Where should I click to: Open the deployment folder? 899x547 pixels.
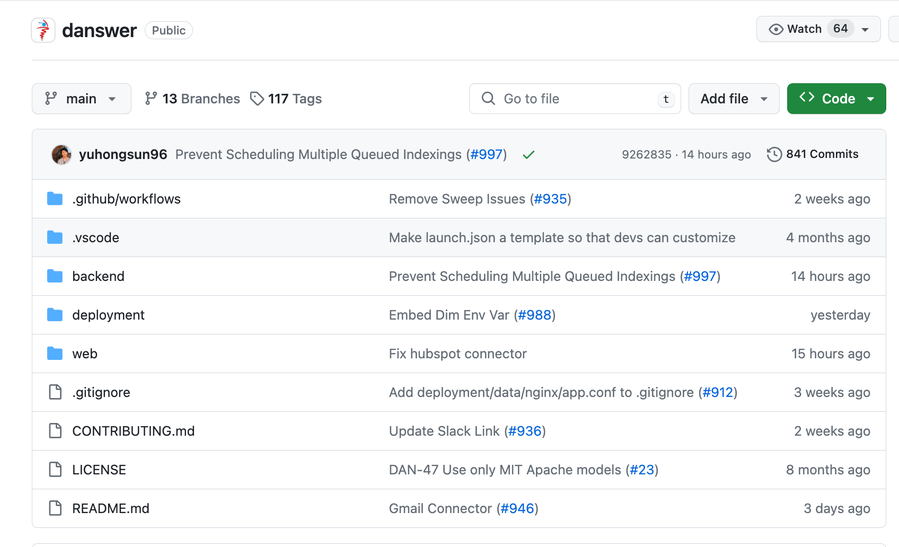tap(108, 315)
